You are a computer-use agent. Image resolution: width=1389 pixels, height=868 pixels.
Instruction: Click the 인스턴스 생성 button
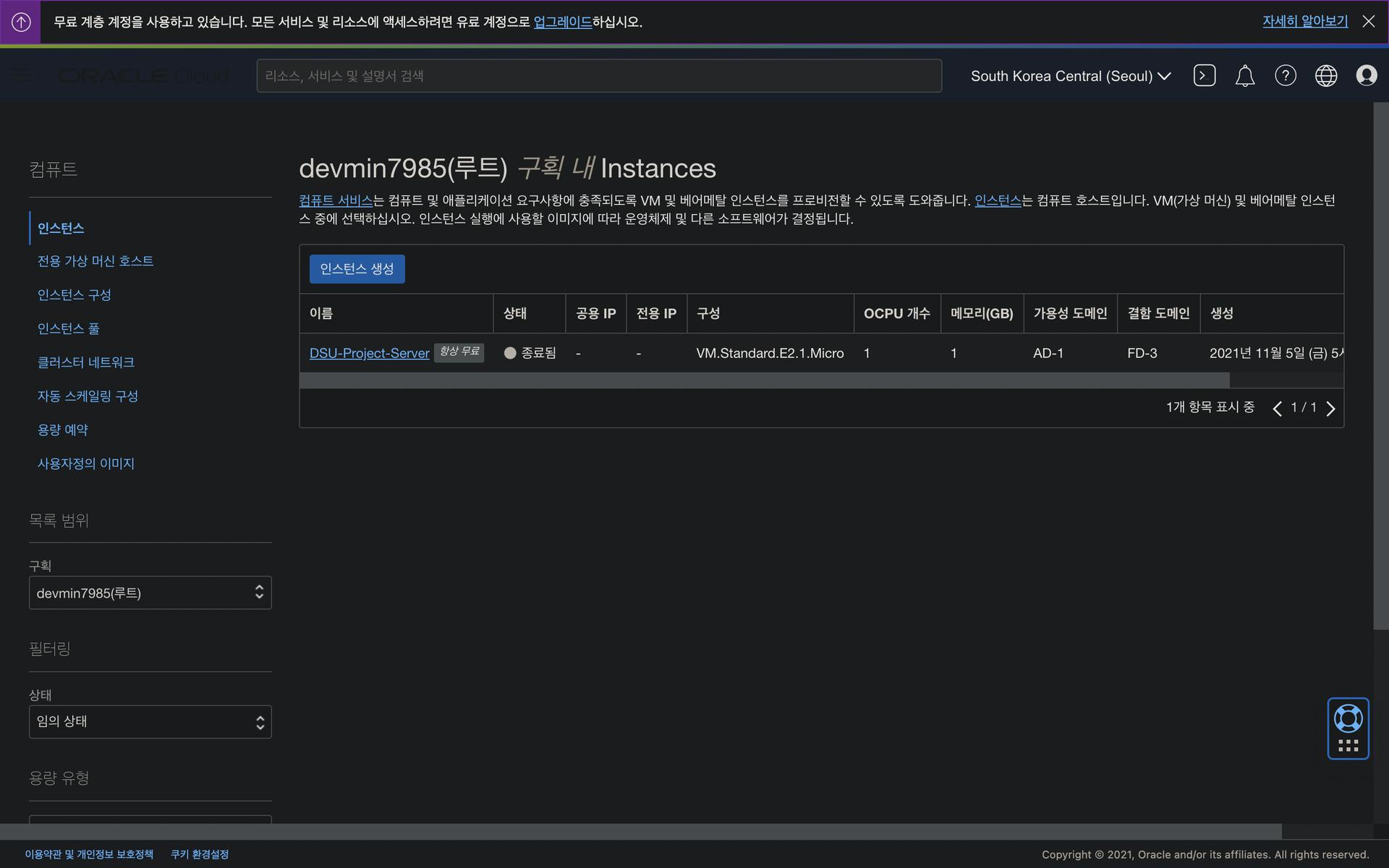tap(357, 269)
